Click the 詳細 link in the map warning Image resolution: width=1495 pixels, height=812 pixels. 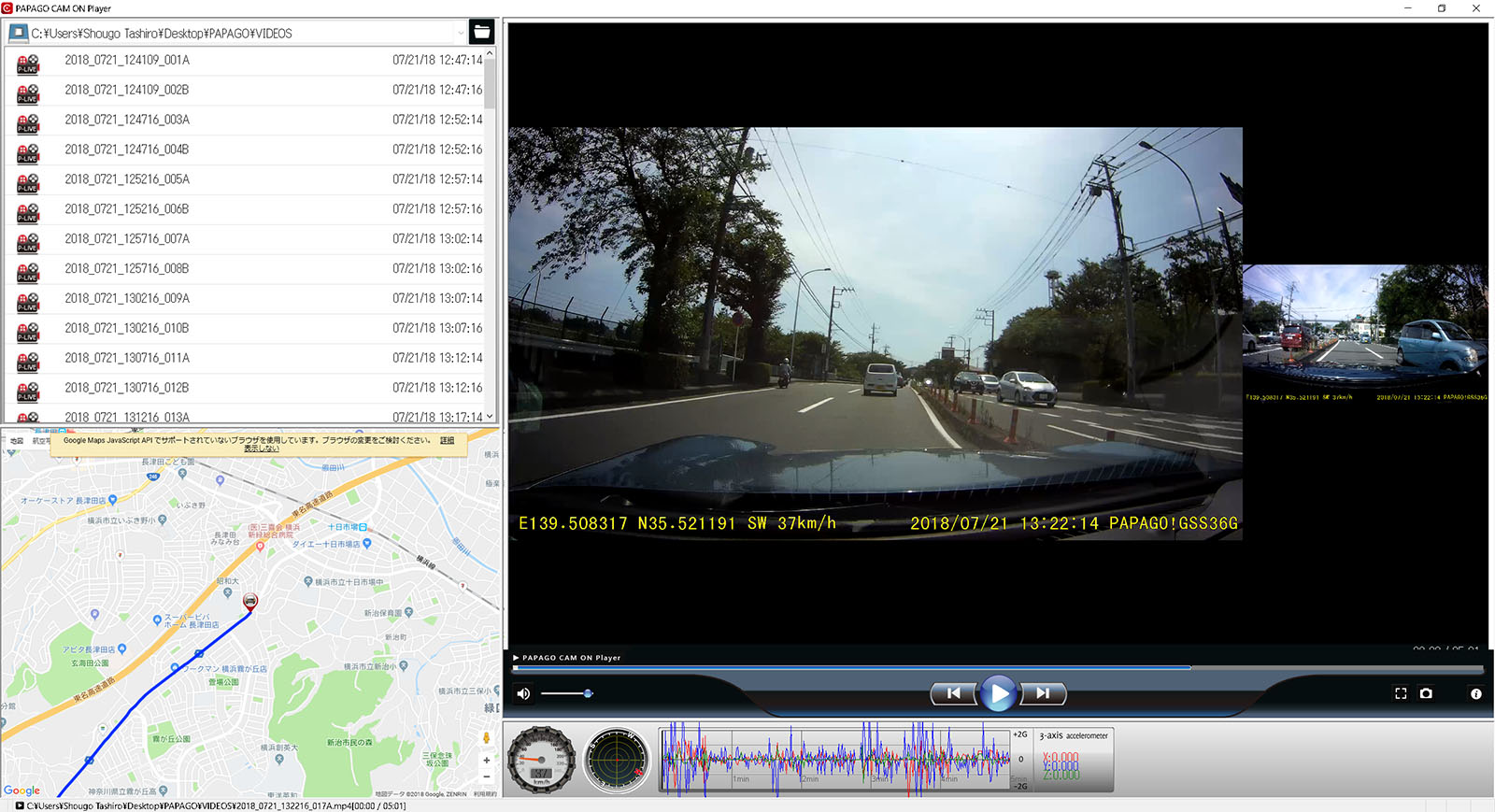pos(447,440)
